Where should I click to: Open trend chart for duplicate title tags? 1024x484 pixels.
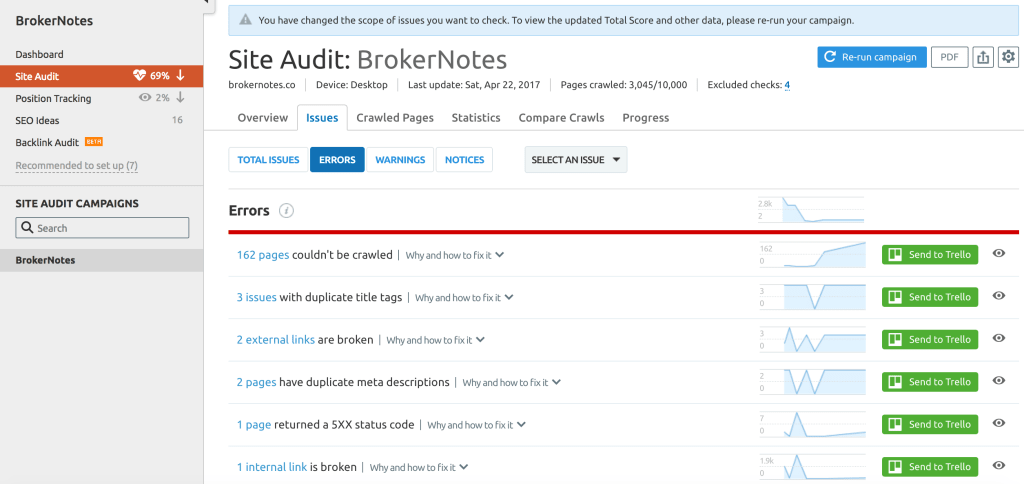point(812,297)
